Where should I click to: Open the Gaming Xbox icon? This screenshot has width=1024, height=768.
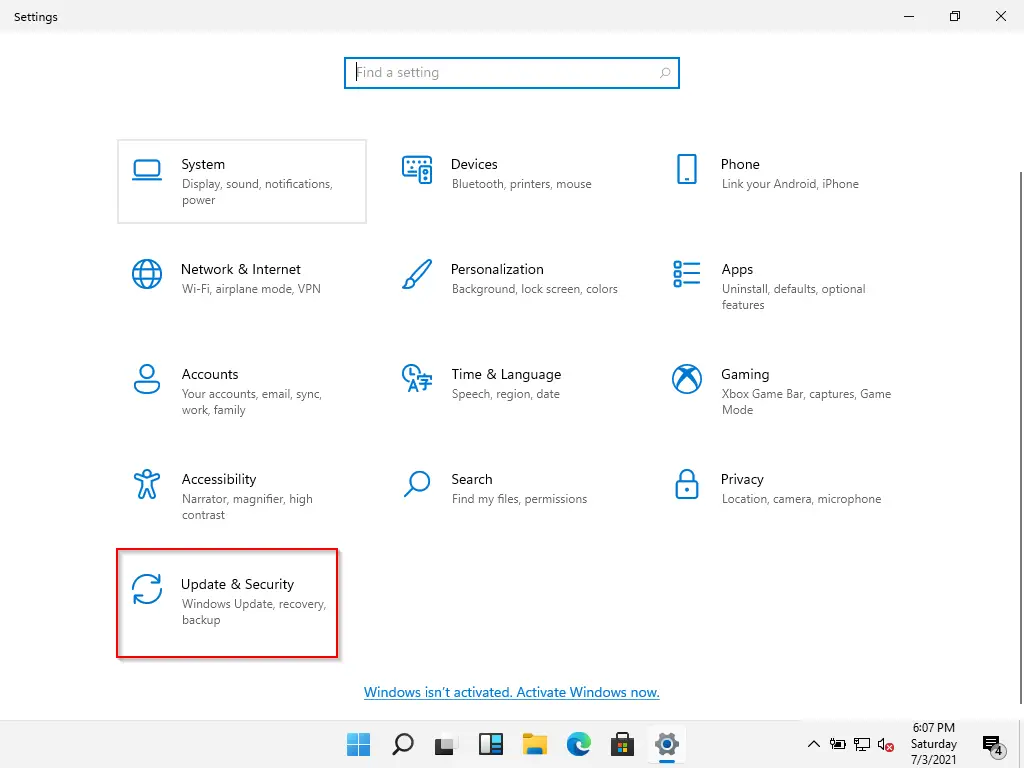[x=686, y=379]
